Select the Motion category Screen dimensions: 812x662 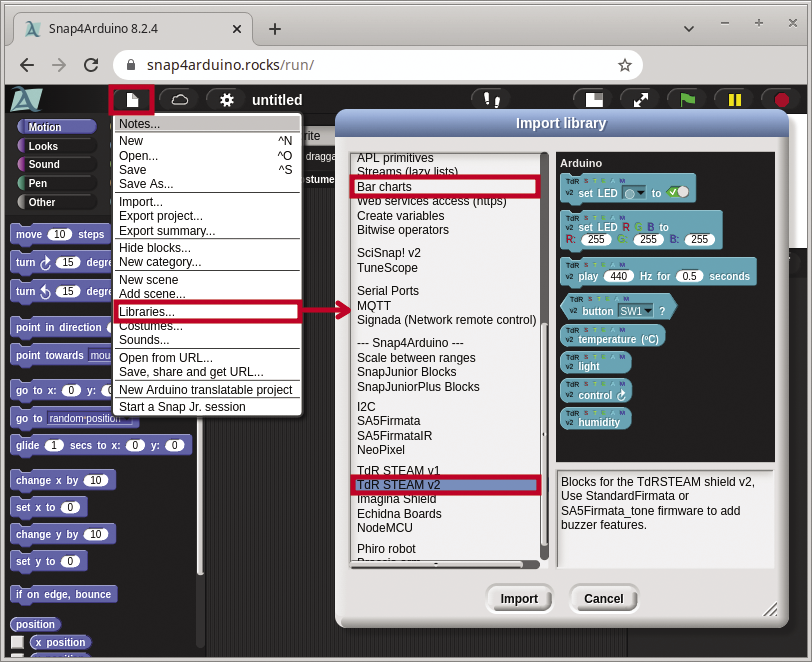point(57,127)
